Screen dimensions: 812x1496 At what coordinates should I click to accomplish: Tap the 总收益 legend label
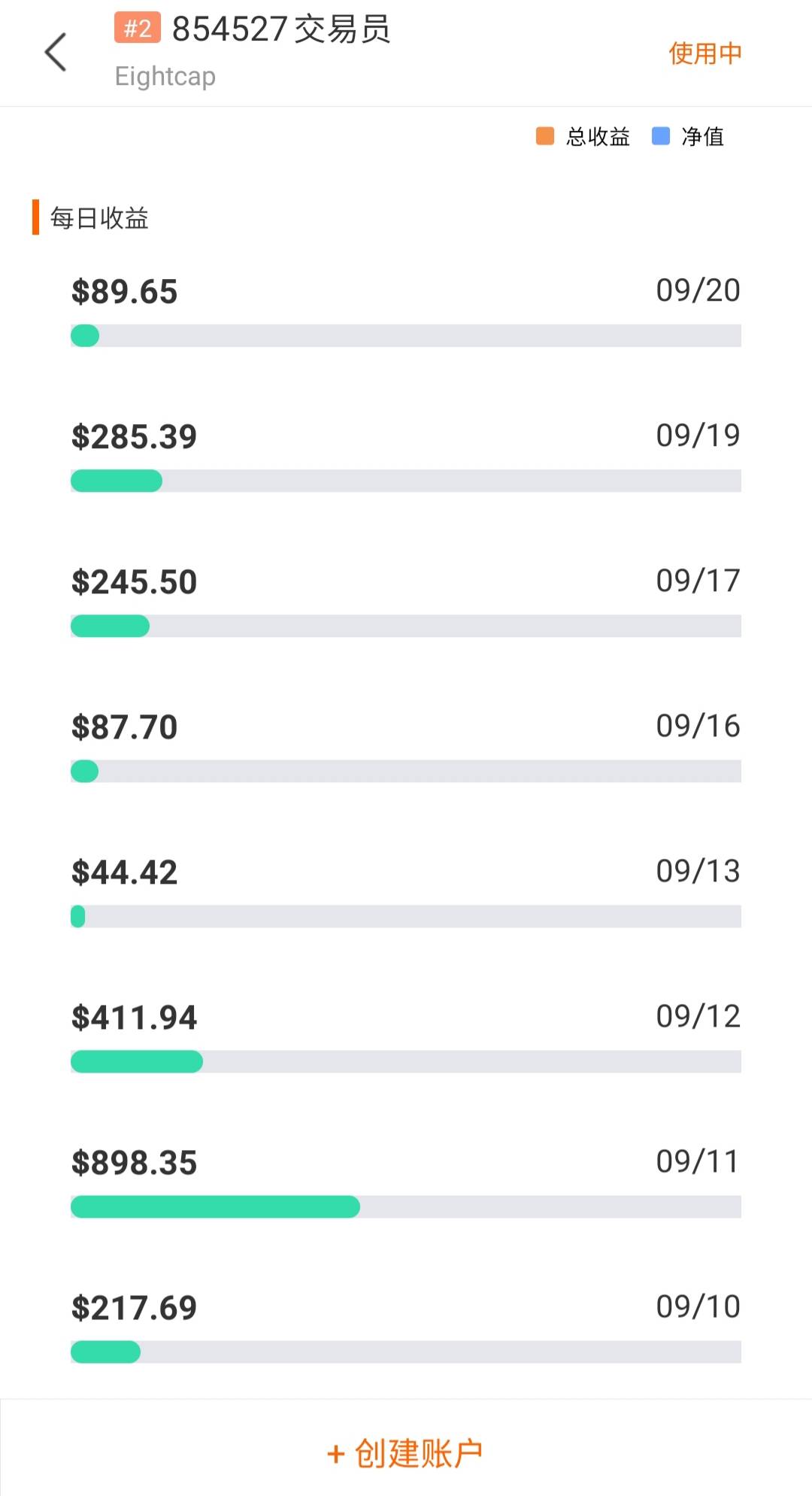598,137
